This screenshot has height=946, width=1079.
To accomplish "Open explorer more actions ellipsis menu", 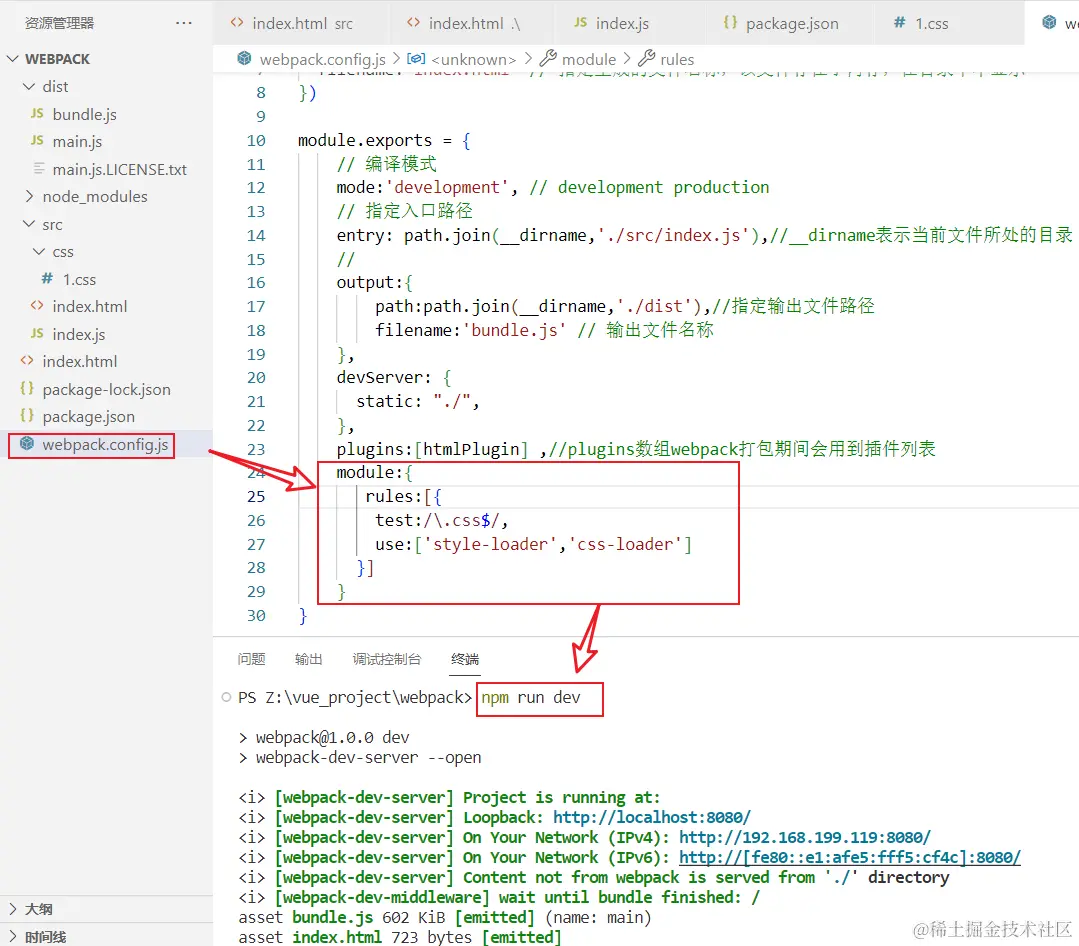I will pos(184,23).
